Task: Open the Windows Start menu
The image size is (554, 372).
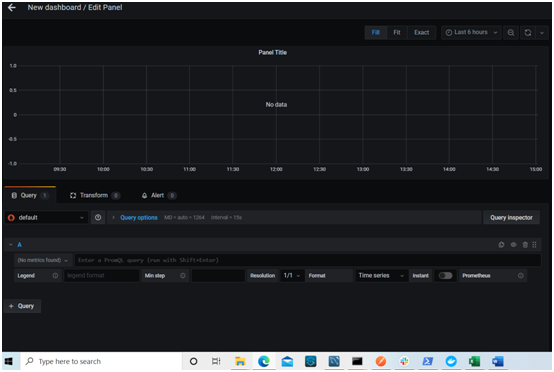Action: 9,361
